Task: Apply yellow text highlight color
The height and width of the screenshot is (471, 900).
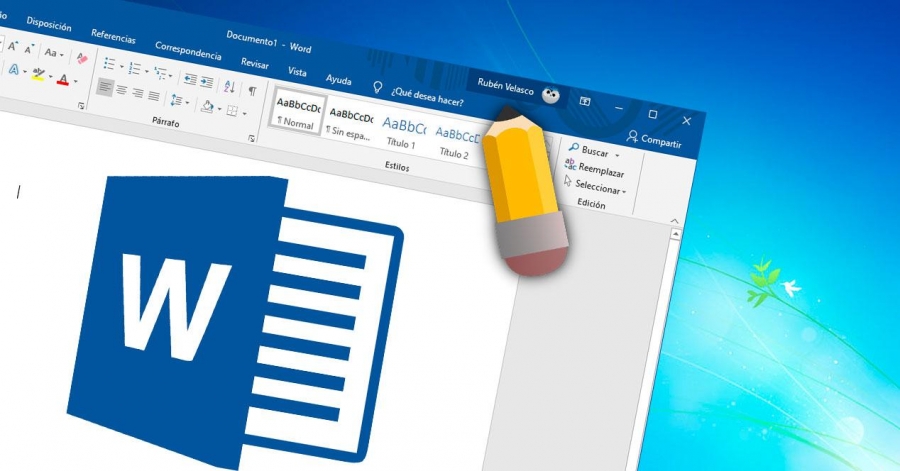Action: [38, 74]
